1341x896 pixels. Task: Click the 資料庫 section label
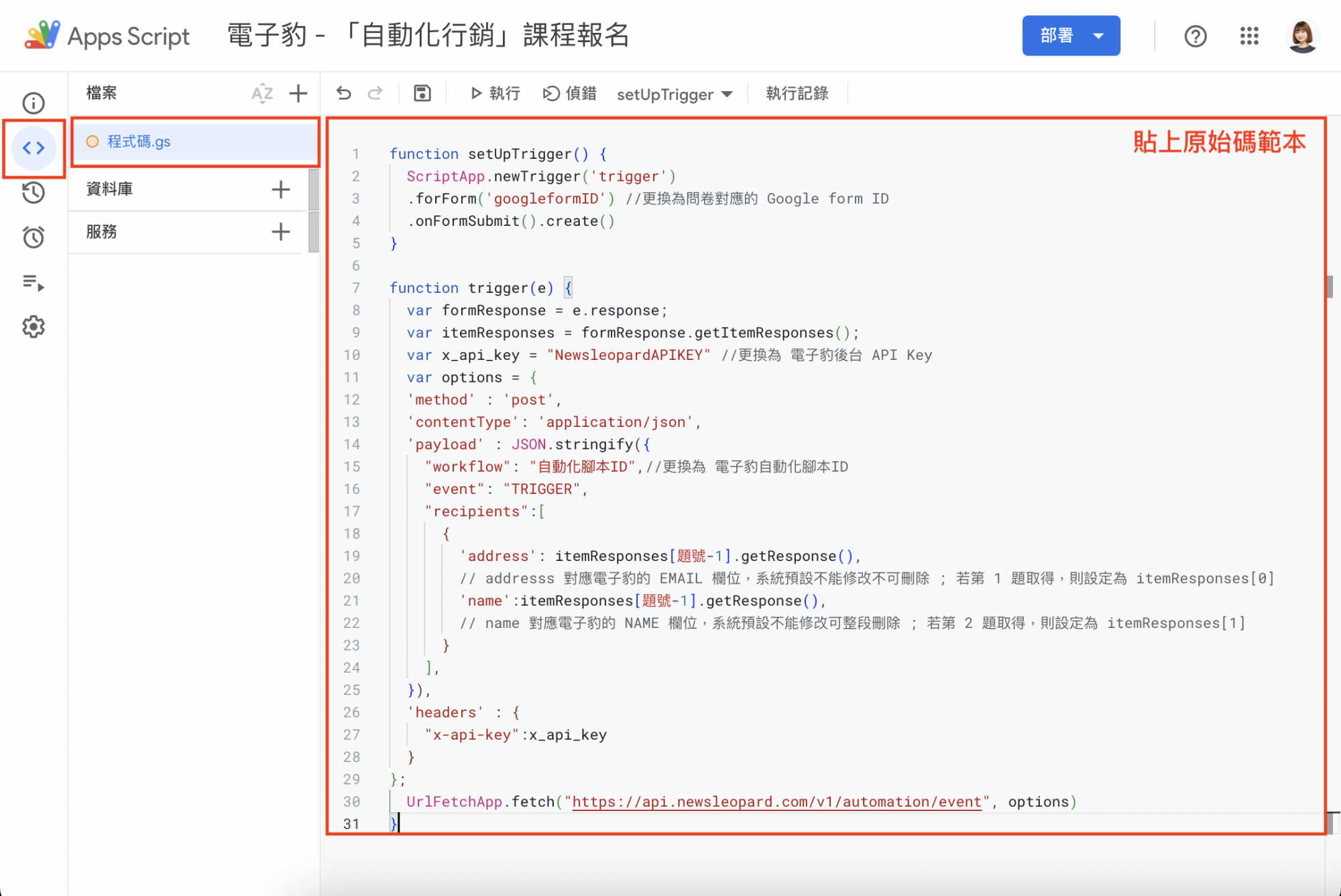pyautogui.click(x=109, y=189)
